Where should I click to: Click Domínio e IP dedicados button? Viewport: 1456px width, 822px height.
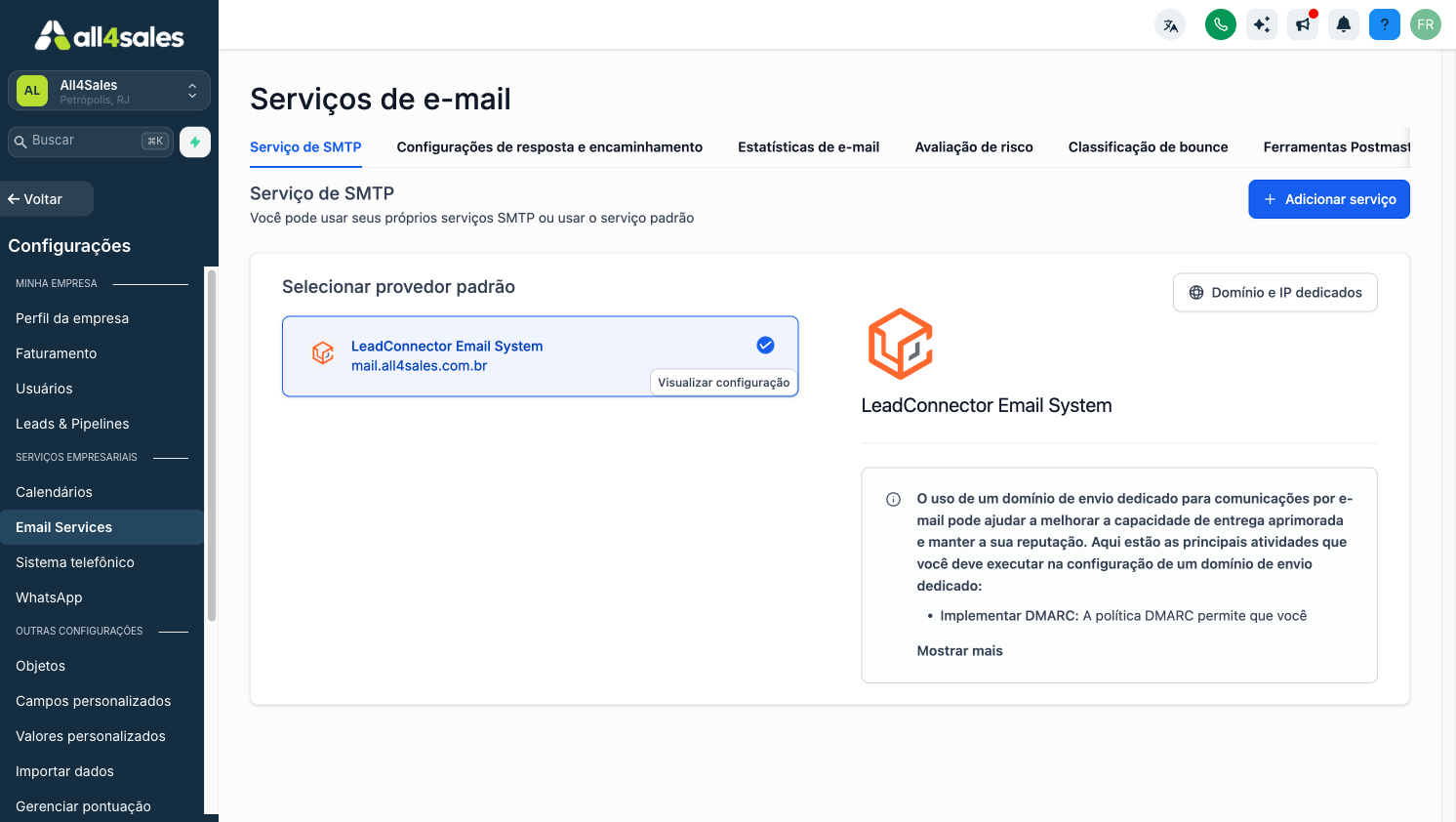click(x=1275, y=293)
